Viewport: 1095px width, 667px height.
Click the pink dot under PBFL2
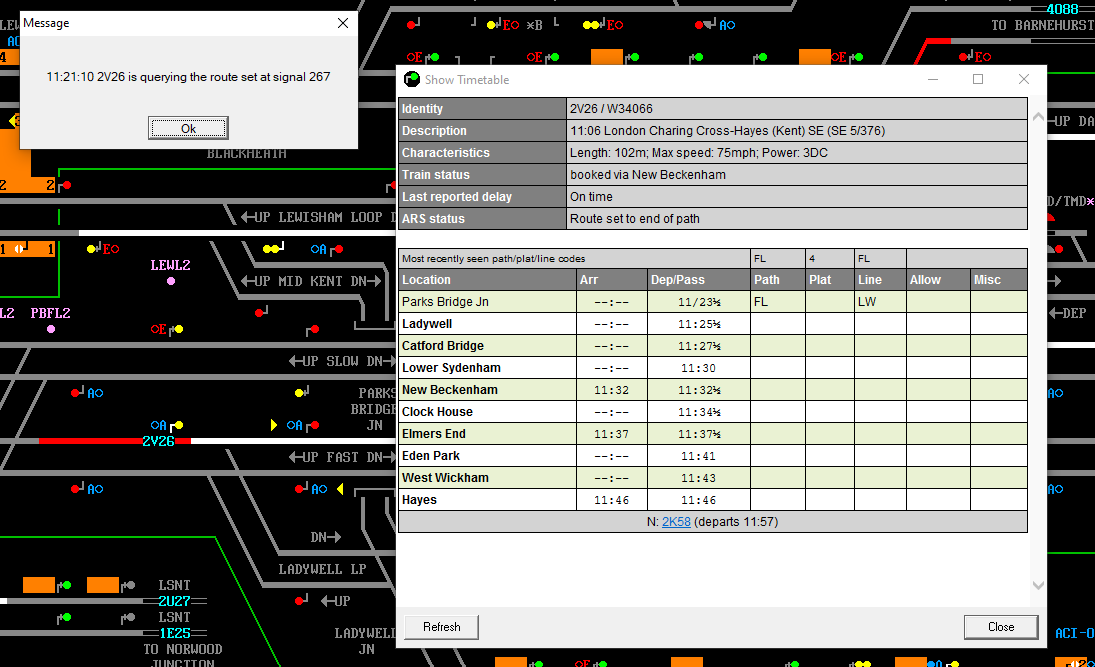click(x=51, y=329)
